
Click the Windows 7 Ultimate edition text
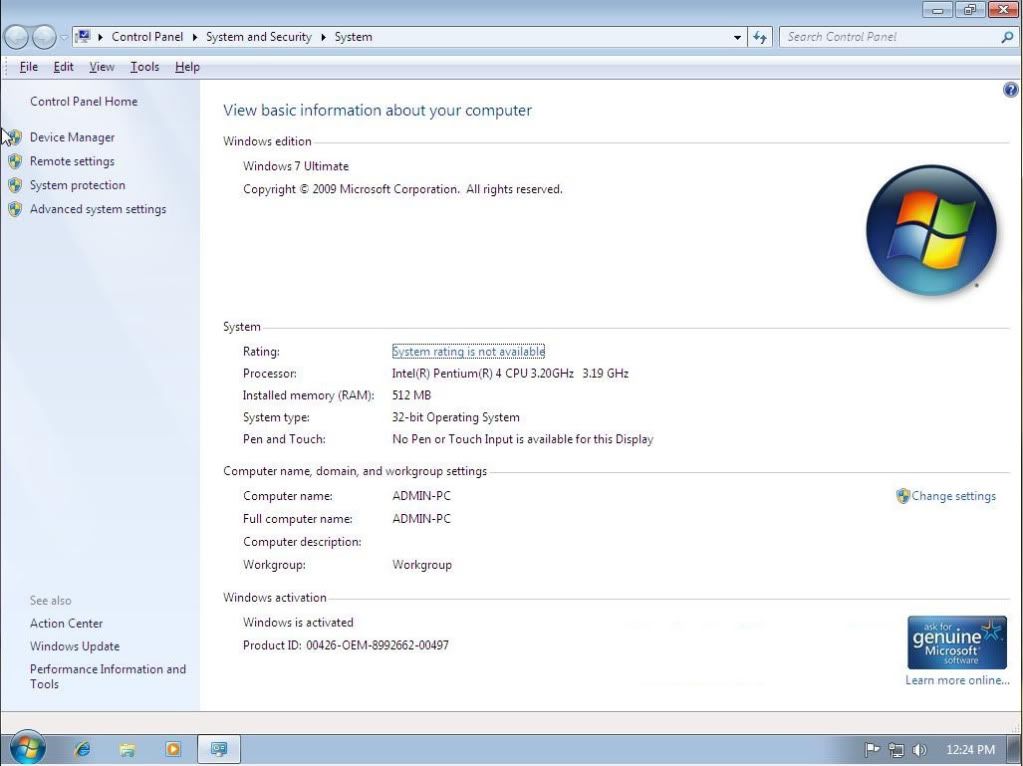point(296,166)
